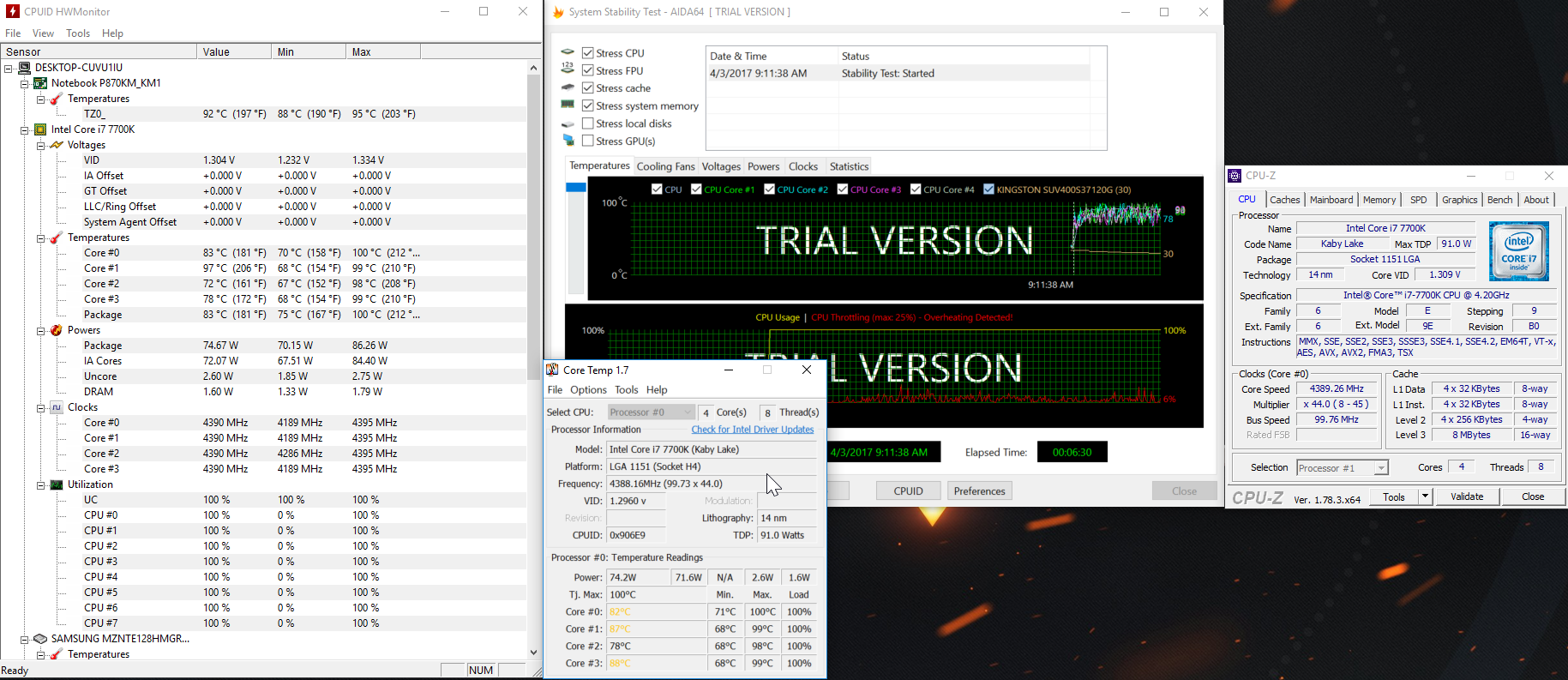The width and height of the screenshot is (1568, 680).
Task: Uncheck Stress system memory checkbox
Action: (588, 105)
